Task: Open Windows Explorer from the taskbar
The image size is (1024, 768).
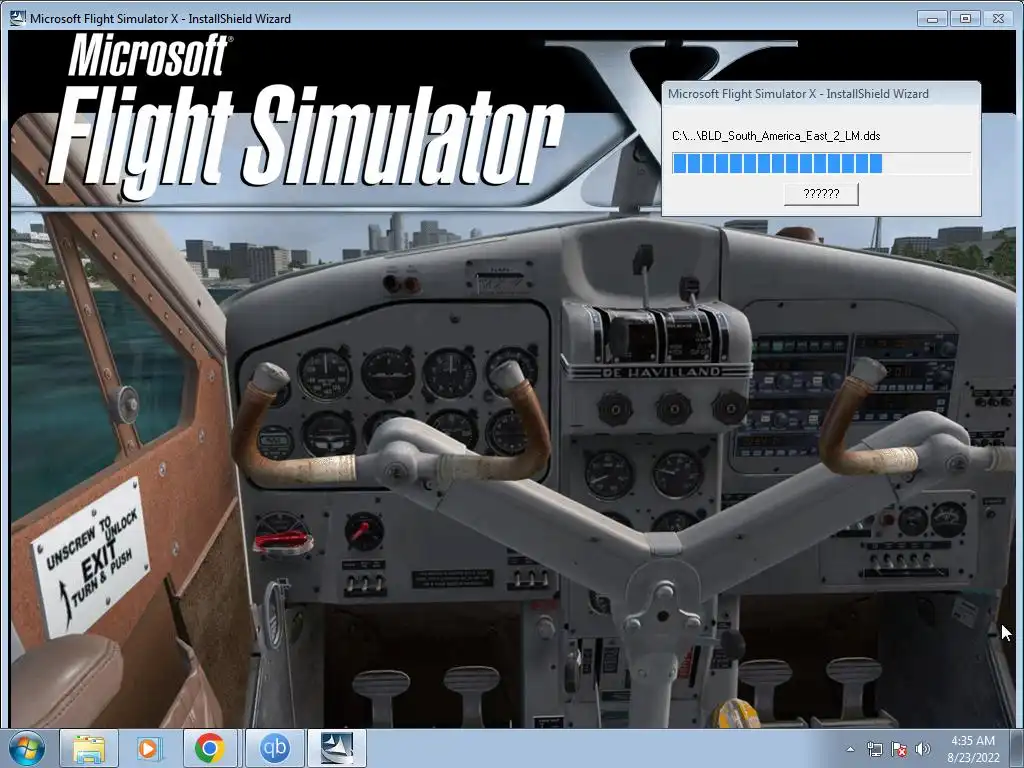Action: [89, 748]
